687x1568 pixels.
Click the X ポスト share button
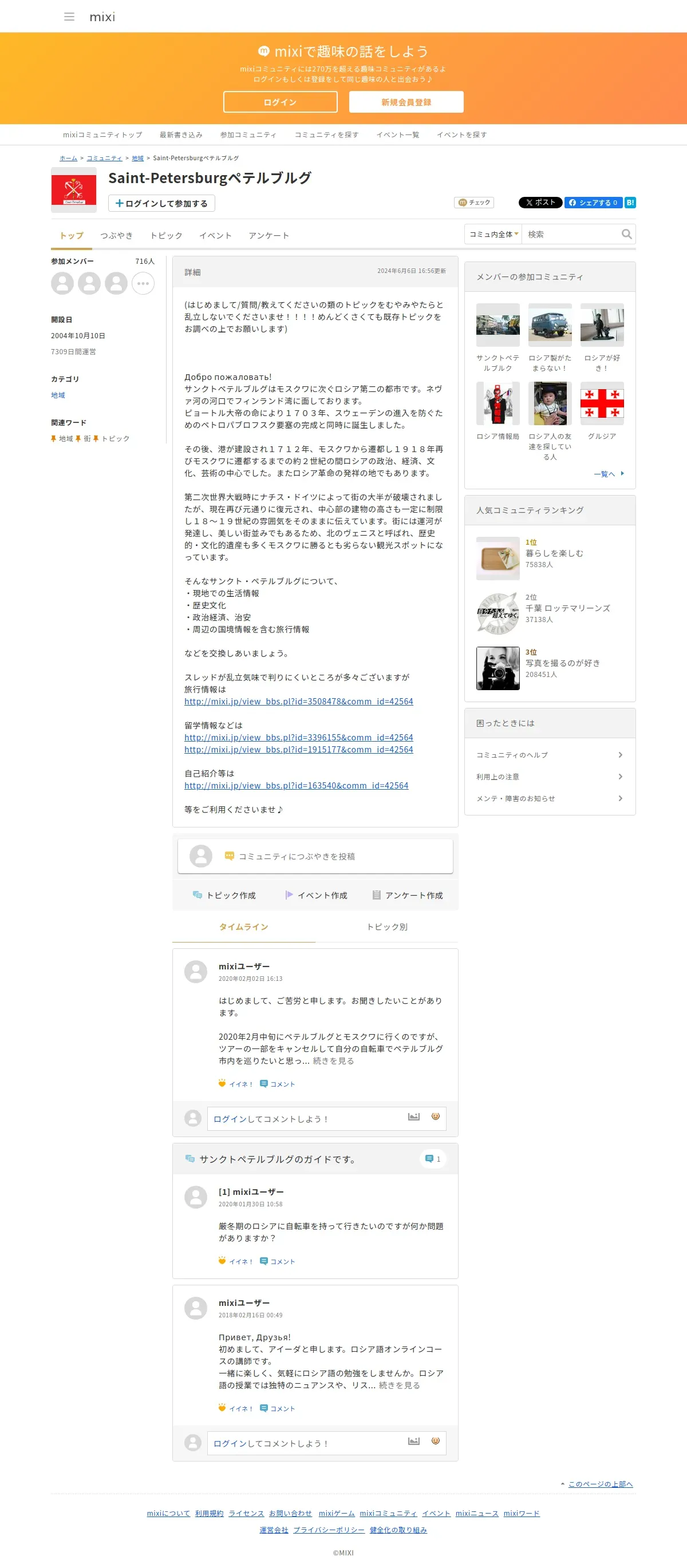point(540,203)
